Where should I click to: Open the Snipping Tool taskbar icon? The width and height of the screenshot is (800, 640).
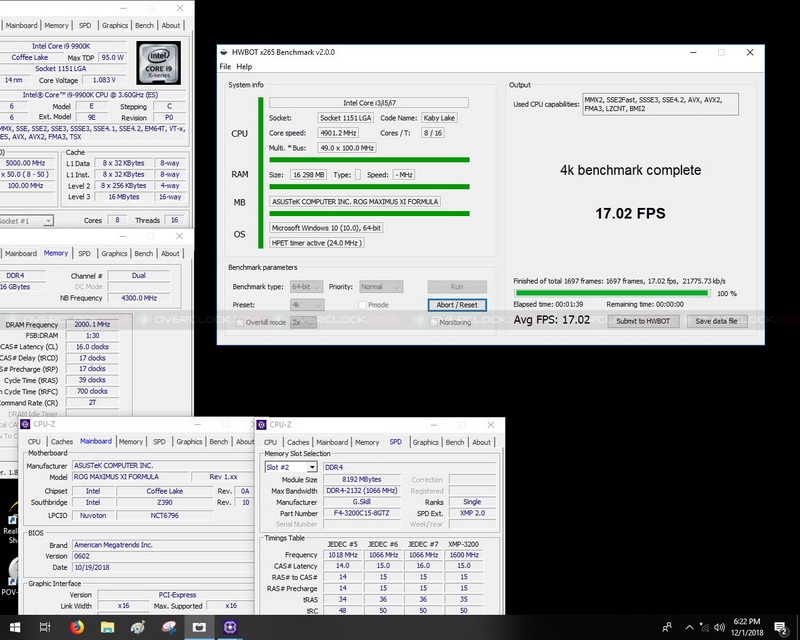(x=168, y=627)
